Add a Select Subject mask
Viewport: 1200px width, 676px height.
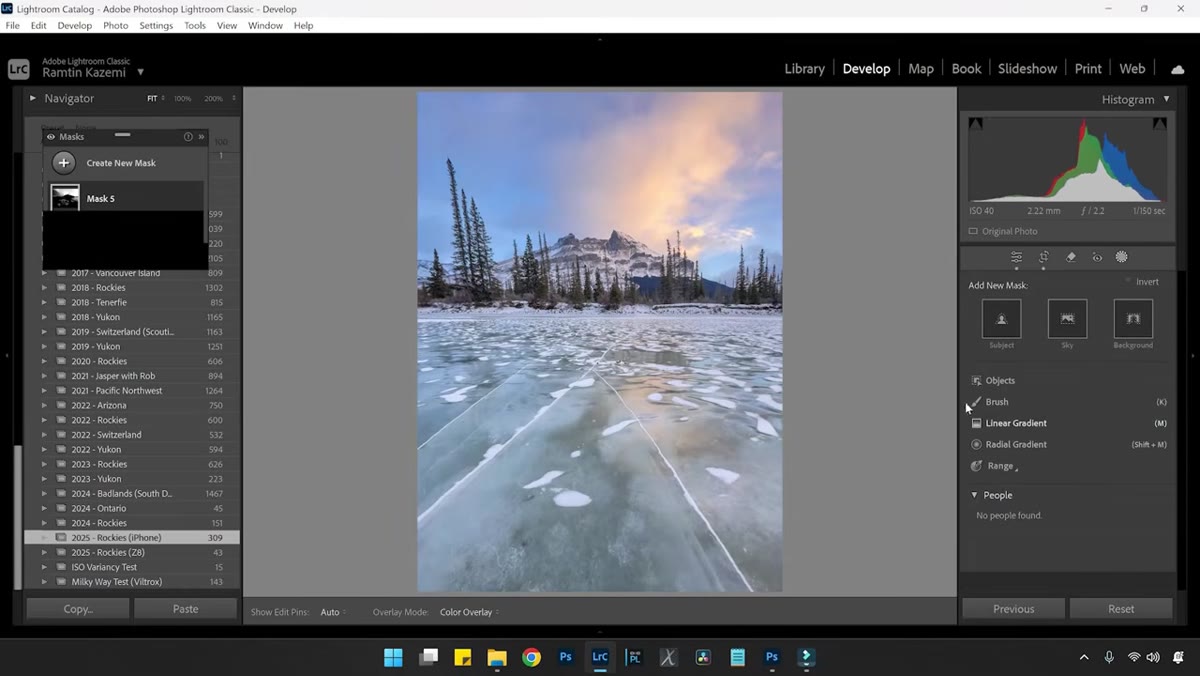tap(1001, 319)
